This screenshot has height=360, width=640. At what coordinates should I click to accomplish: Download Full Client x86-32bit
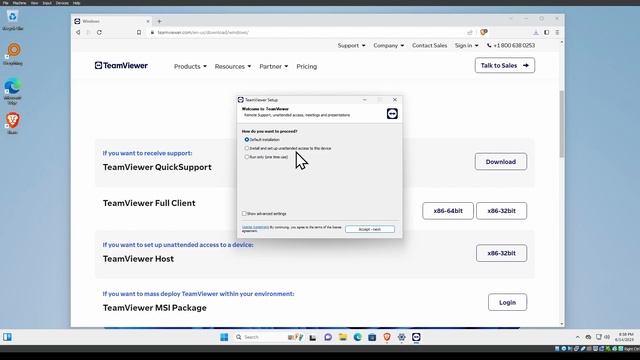pos(501,211)
